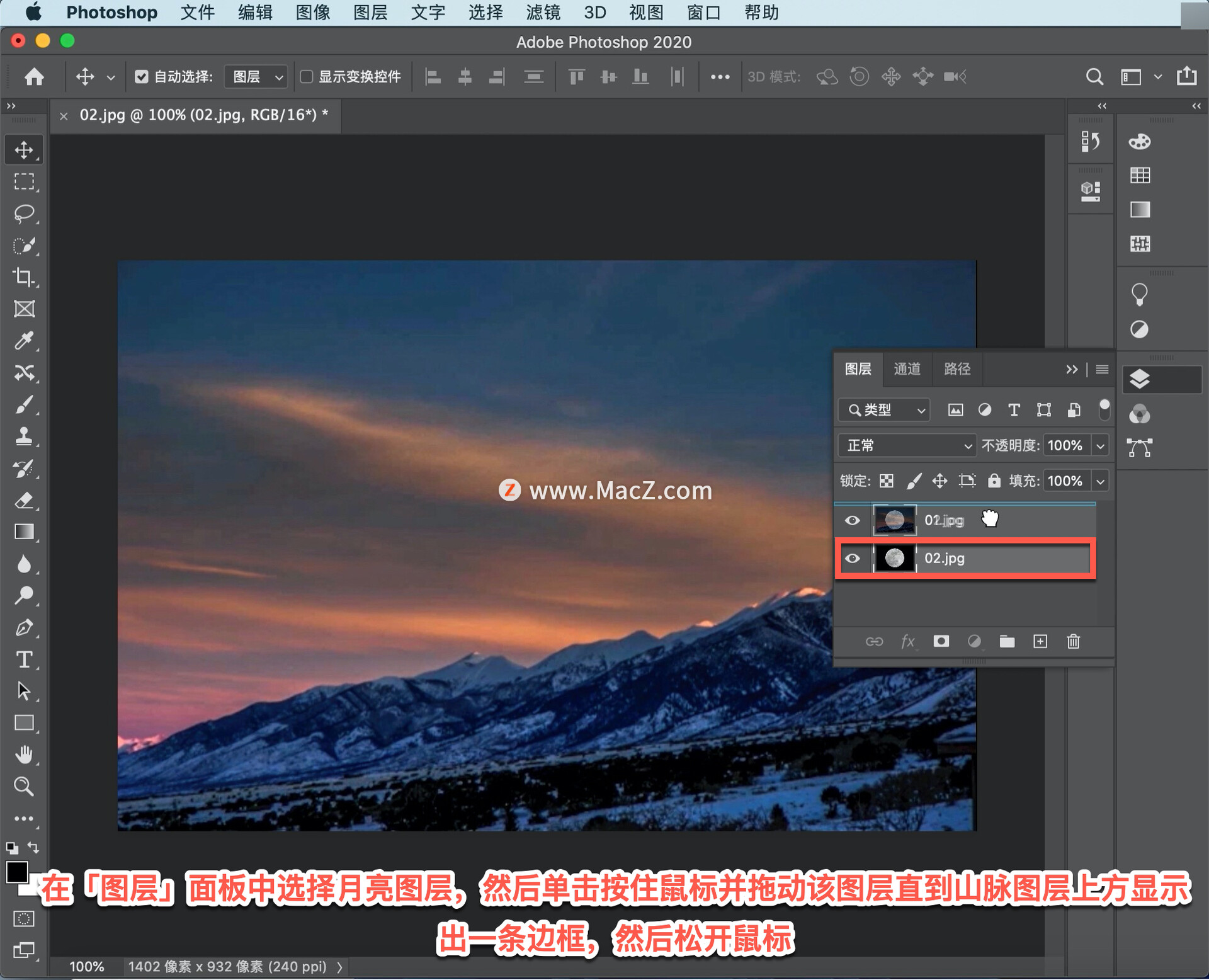Select the Horizontal Type tool
This screenshot has height=980, width=1209.
[x=24, y=659]
